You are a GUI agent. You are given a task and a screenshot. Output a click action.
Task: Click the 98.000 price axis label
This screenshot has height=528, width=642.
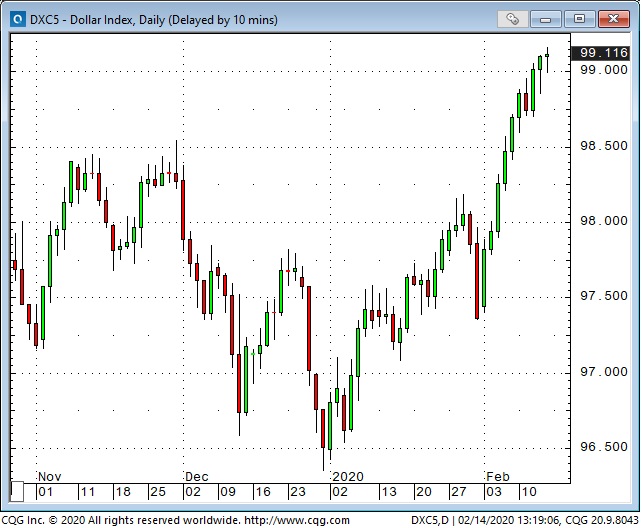coord(604,221)
